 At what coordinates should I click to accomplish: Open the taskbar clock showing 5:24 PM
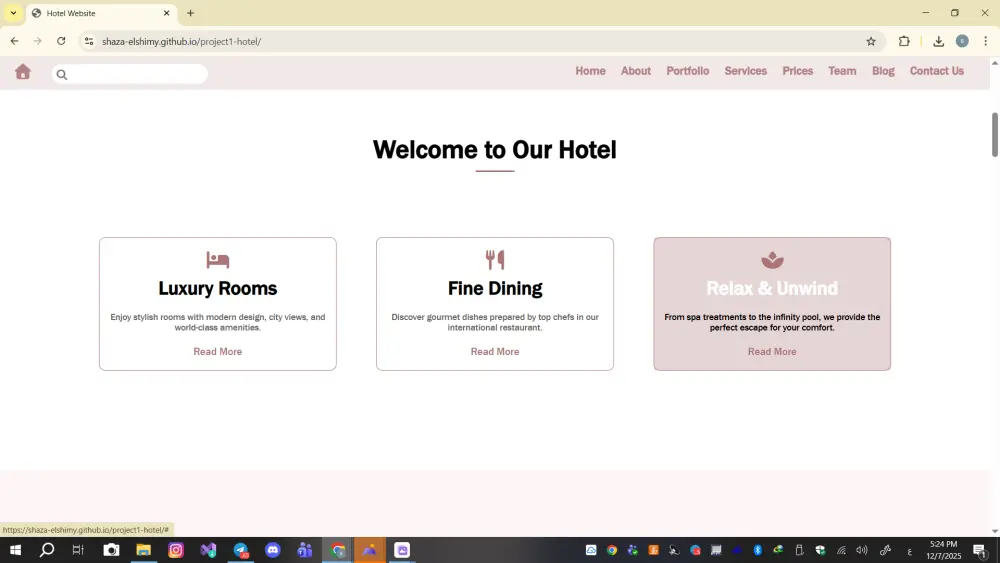click(943, 550)
